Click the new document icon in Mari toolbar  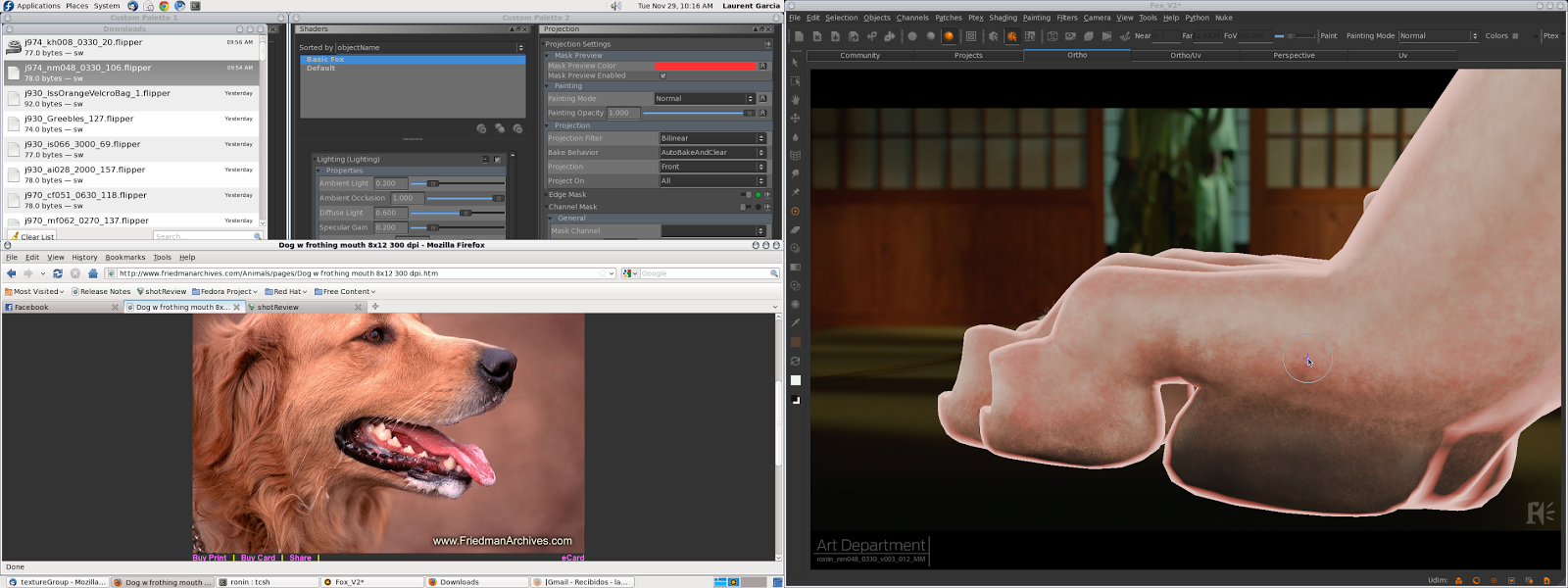pos(799,36)
